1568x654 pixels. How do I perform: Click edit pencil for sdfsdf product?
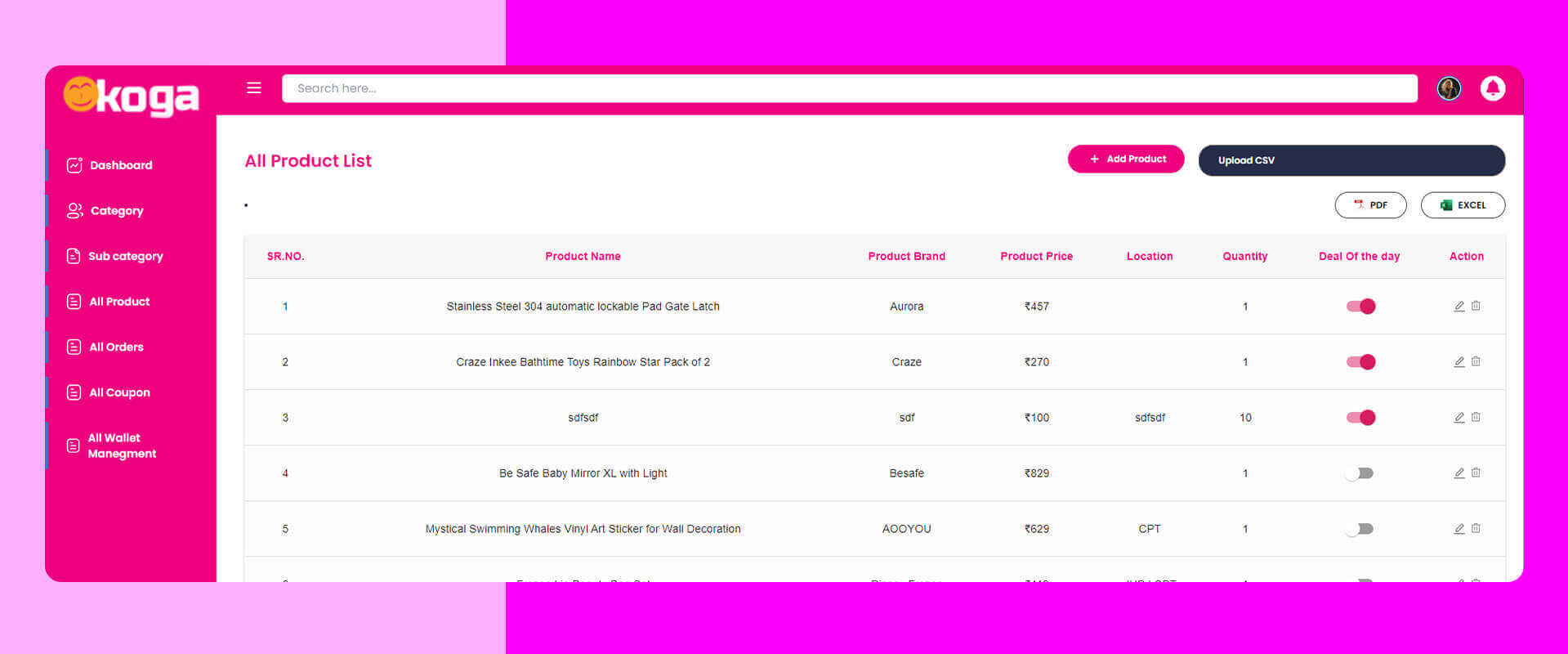click(x=1459, y=418)
